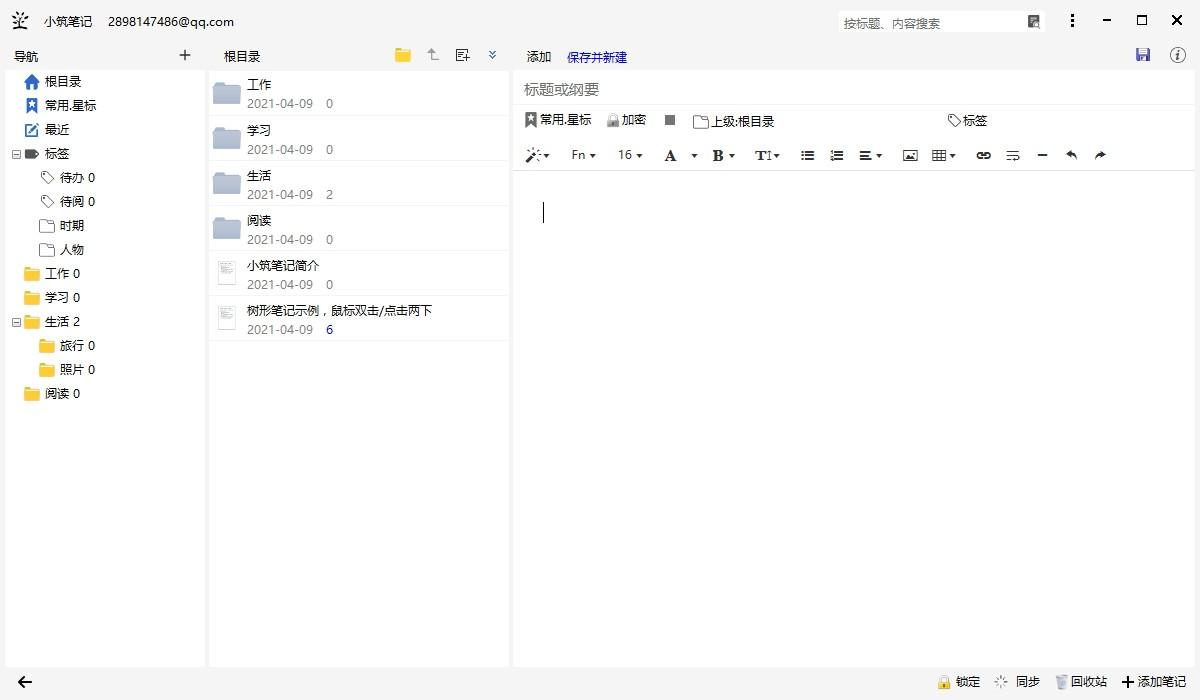Select the 待办 0 tag
The height and width of the screenshot is (700, 1200).
pyautogui.click(x=68, y=178)
